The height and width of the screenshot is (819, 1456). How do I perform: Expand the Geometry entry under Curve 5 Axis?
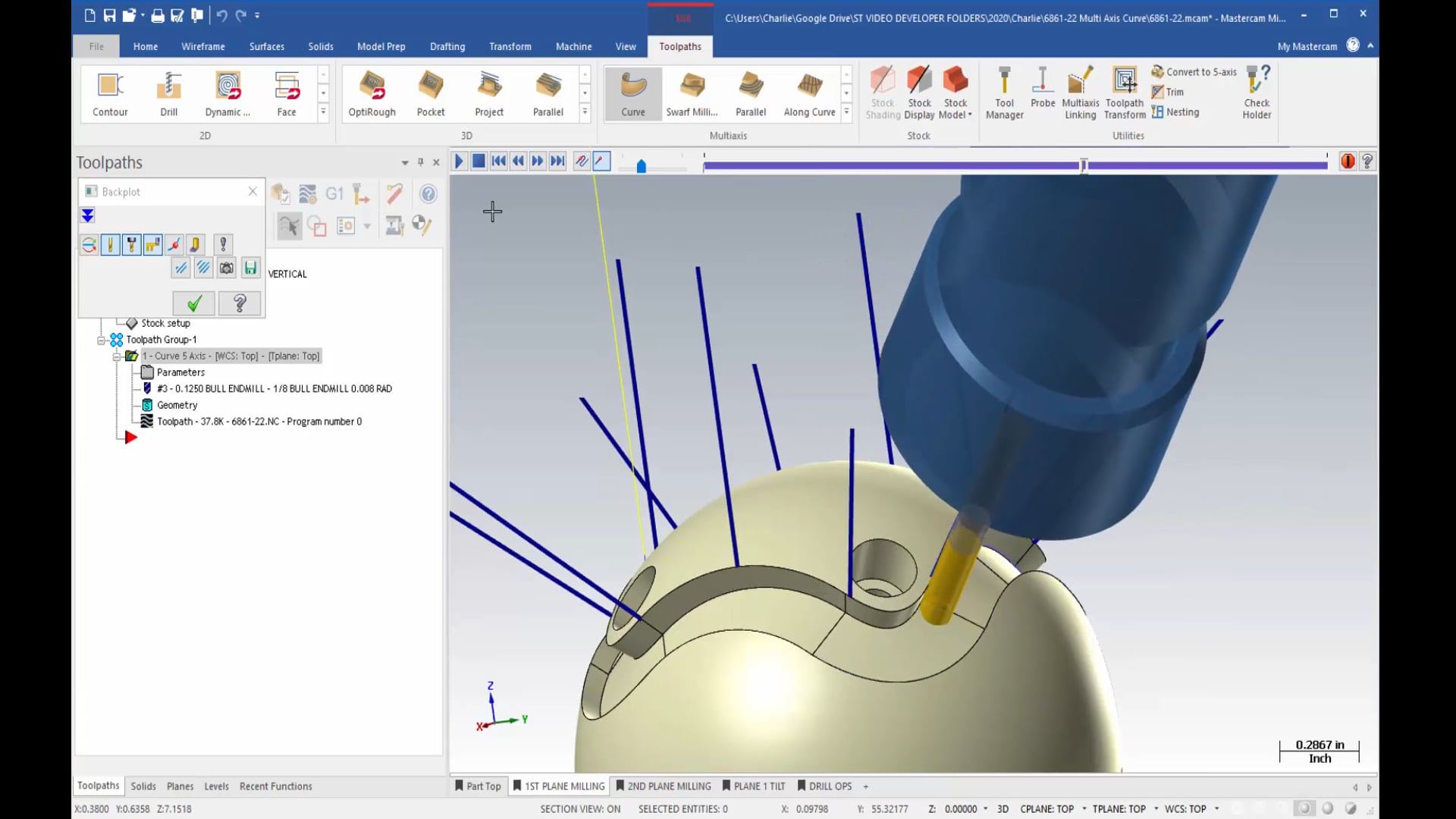177,404
